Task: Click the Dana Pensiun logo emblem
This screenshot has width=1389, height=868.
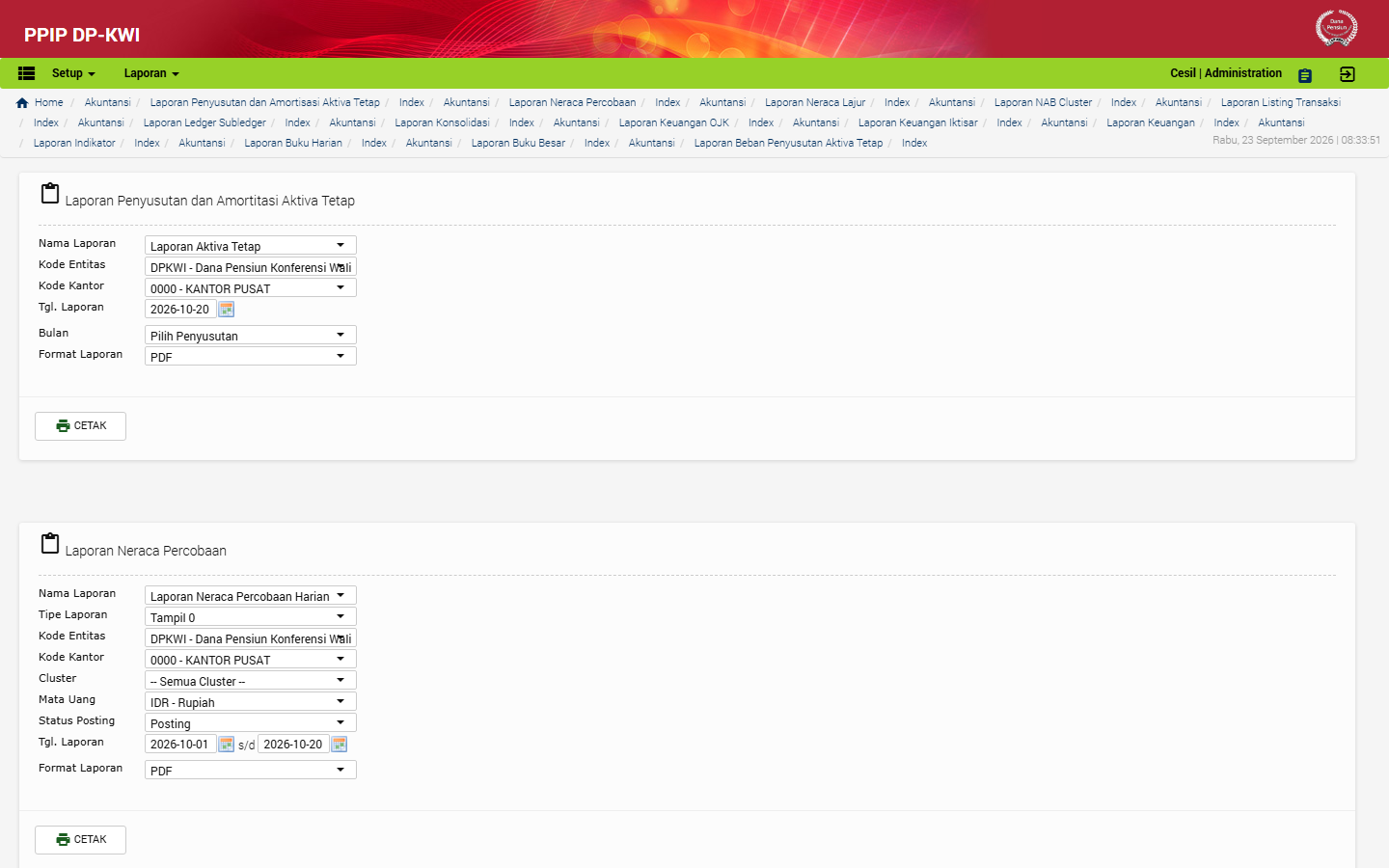Action: pos(1337,28)
